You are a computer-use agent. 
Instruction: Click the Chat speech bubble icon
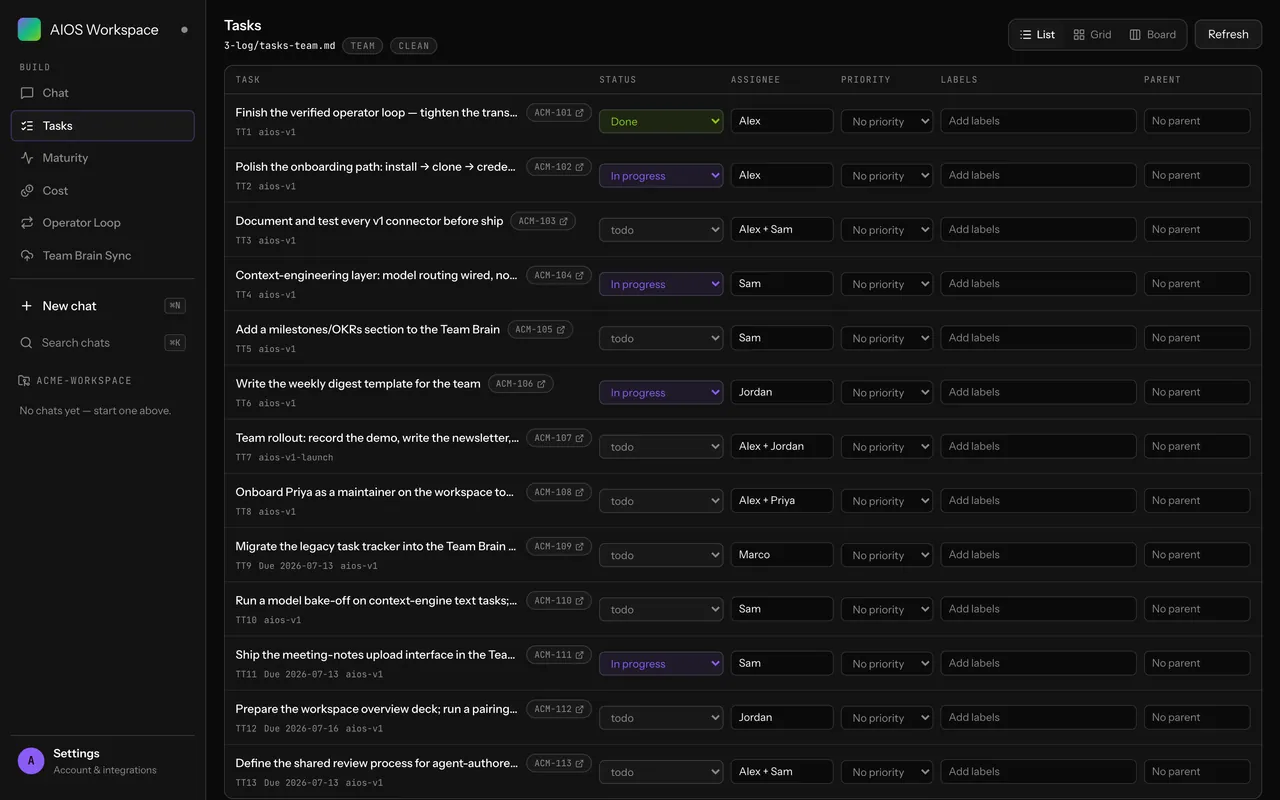[27, 93]
